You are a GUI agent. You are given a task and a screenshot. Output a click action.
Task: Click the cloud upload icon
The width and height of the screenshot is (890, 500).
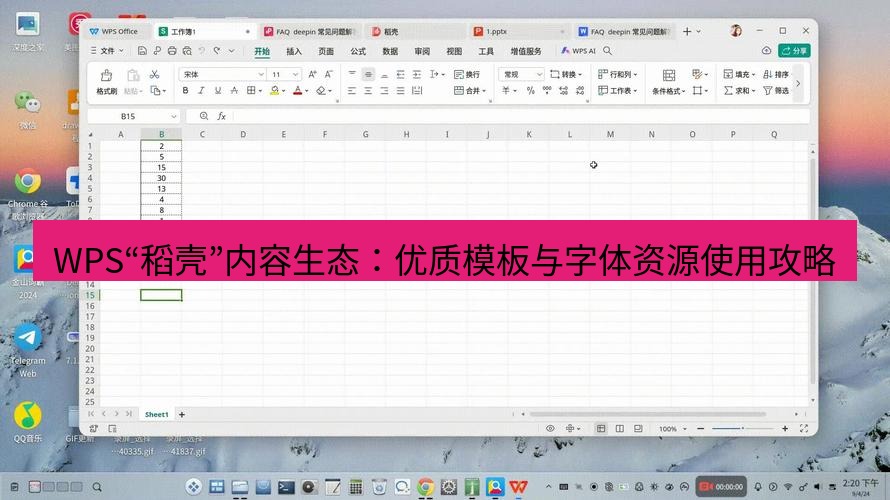click(766, 51)
